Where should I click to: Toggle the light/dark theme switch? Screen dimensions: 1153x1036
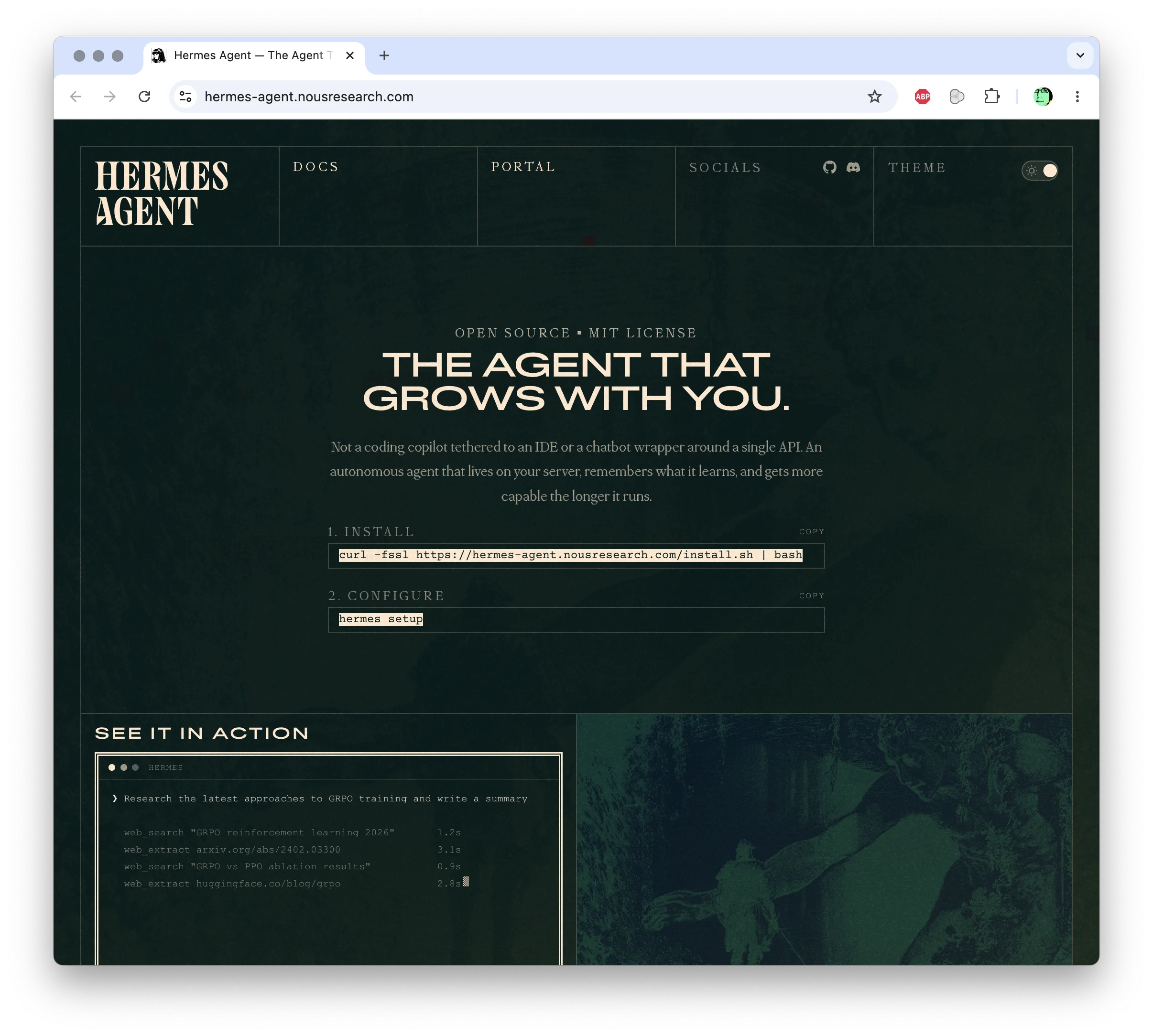click(1040, 171)
